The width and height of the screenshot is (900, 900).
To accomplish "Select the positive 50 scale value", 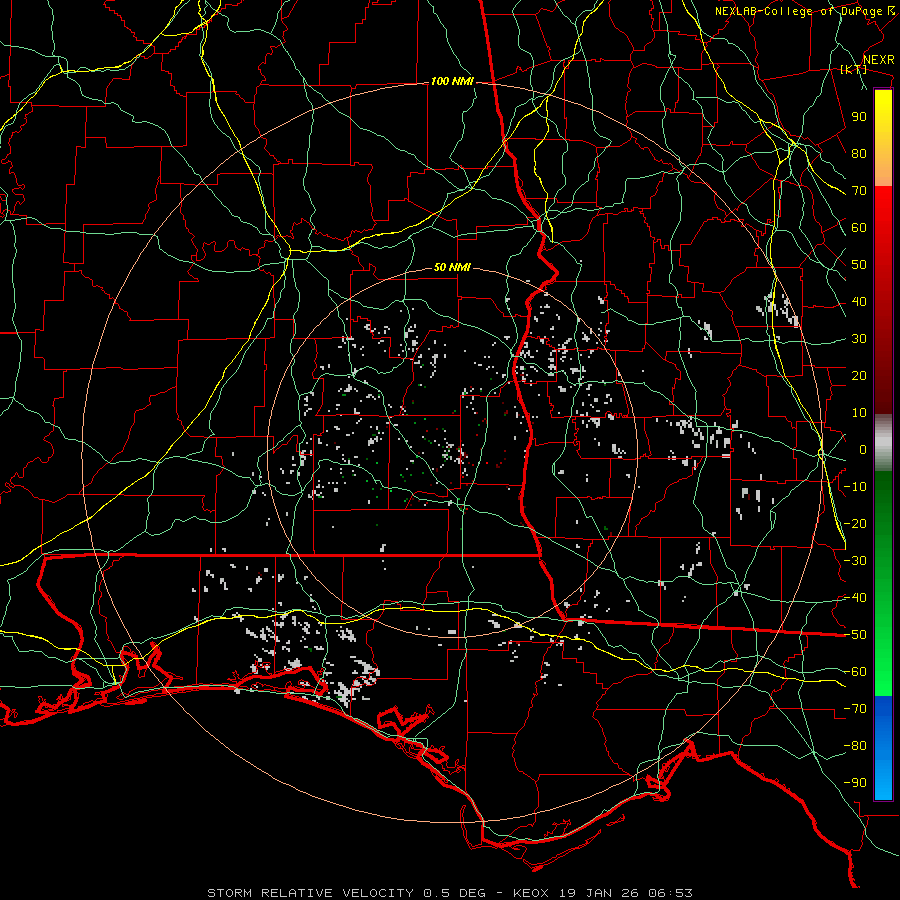I will click(x=859, y=265).
